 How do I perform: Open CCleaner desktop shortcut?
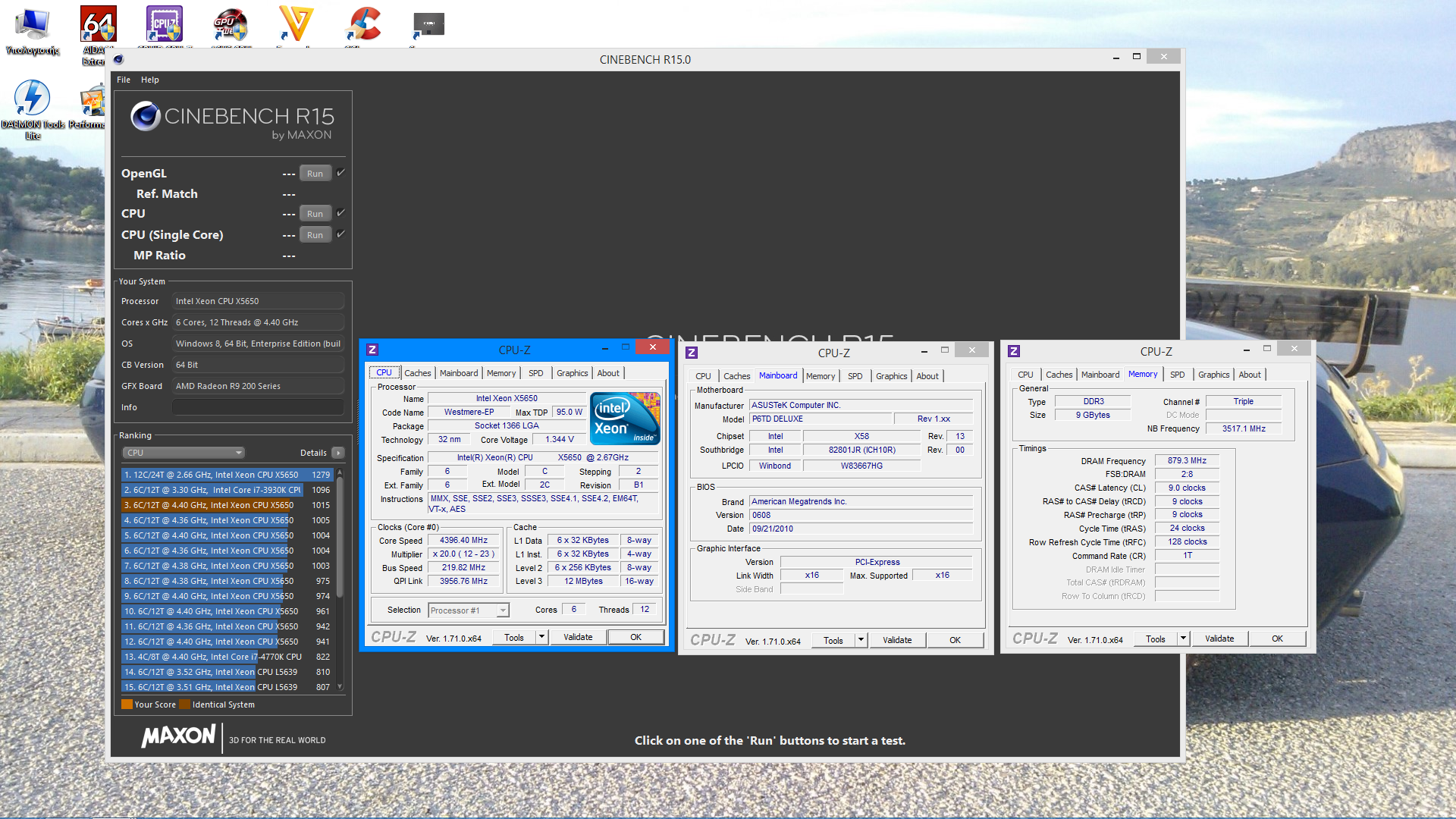point(364,24)
